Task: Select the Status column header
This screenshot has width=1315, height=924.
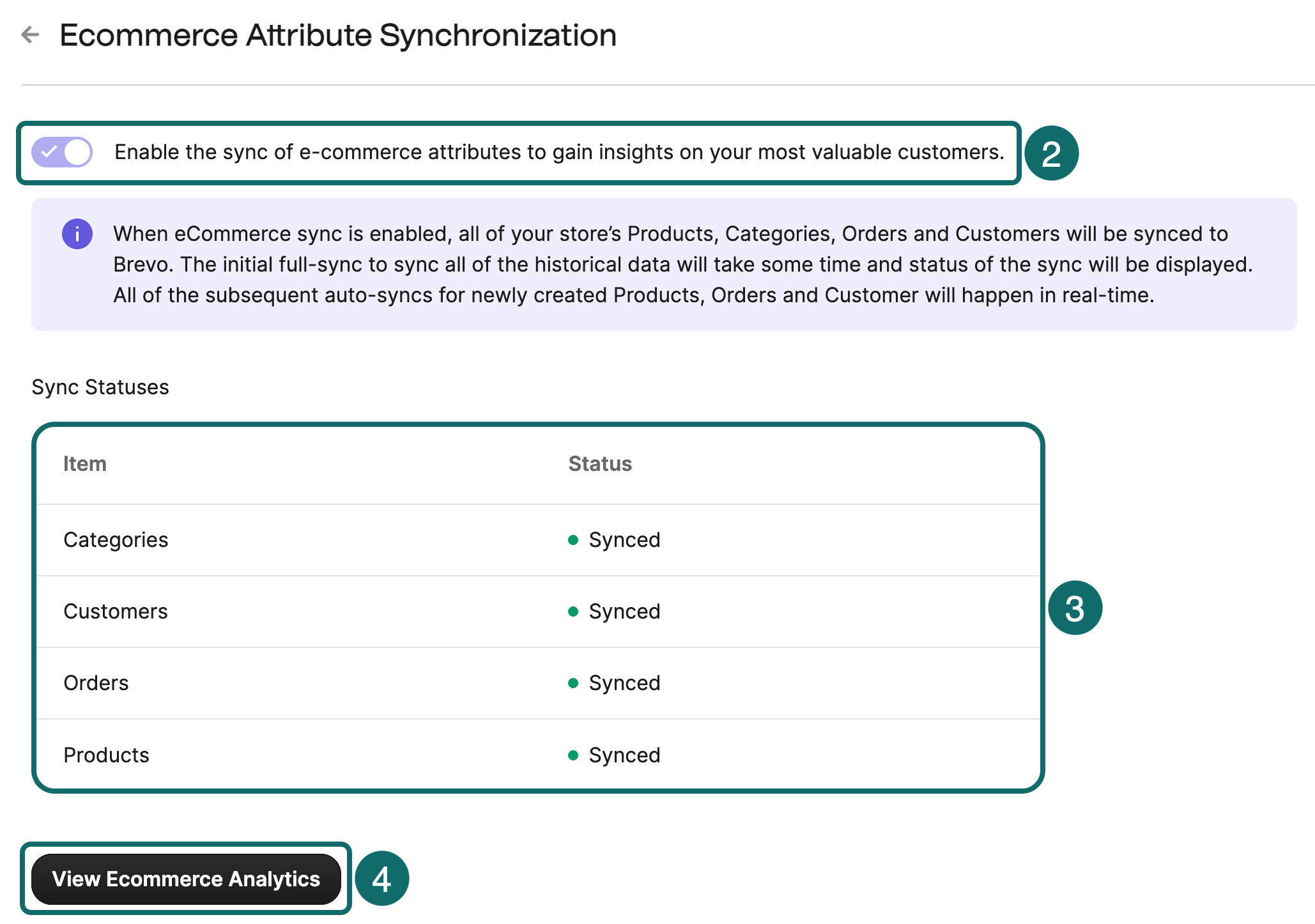Action: (x=599, y=465)
